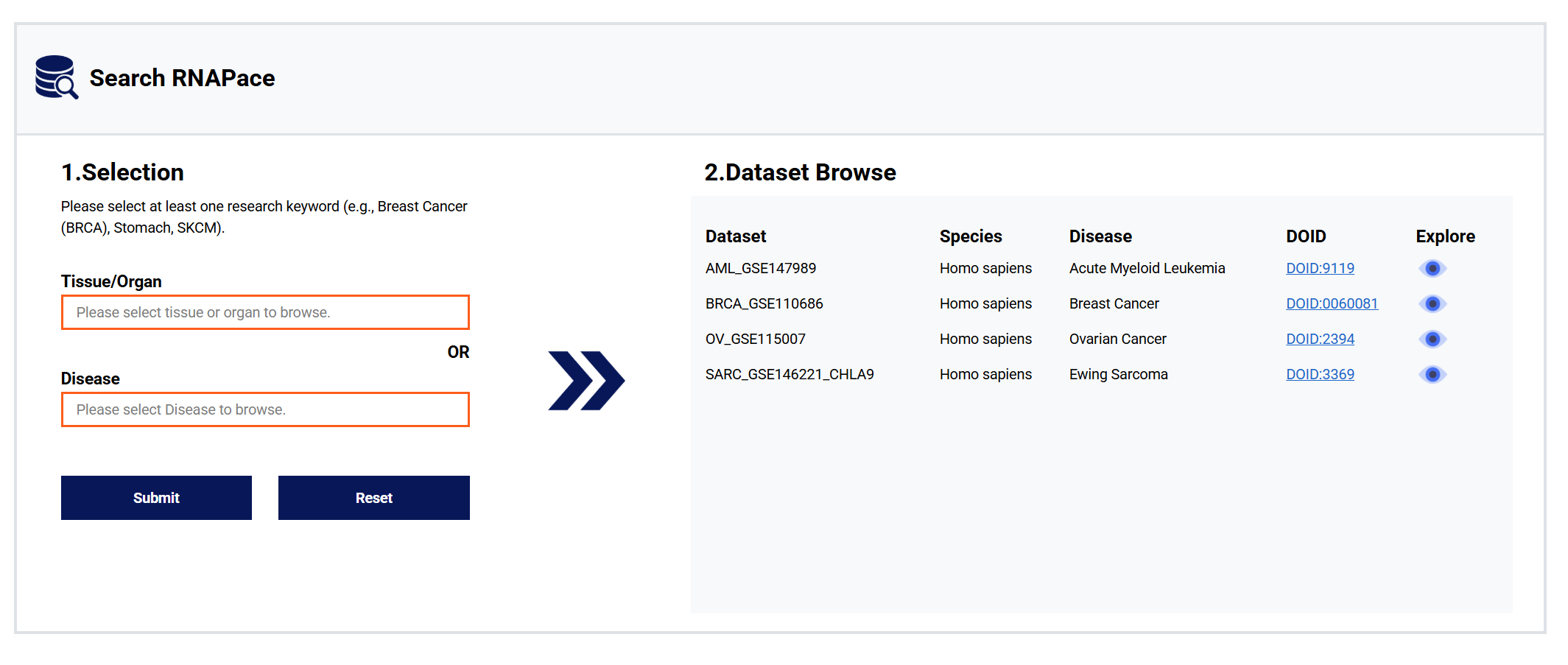The image size is (1568, 665).
Task: Open the Disease selection dropdown
Action: click(265, 409)
